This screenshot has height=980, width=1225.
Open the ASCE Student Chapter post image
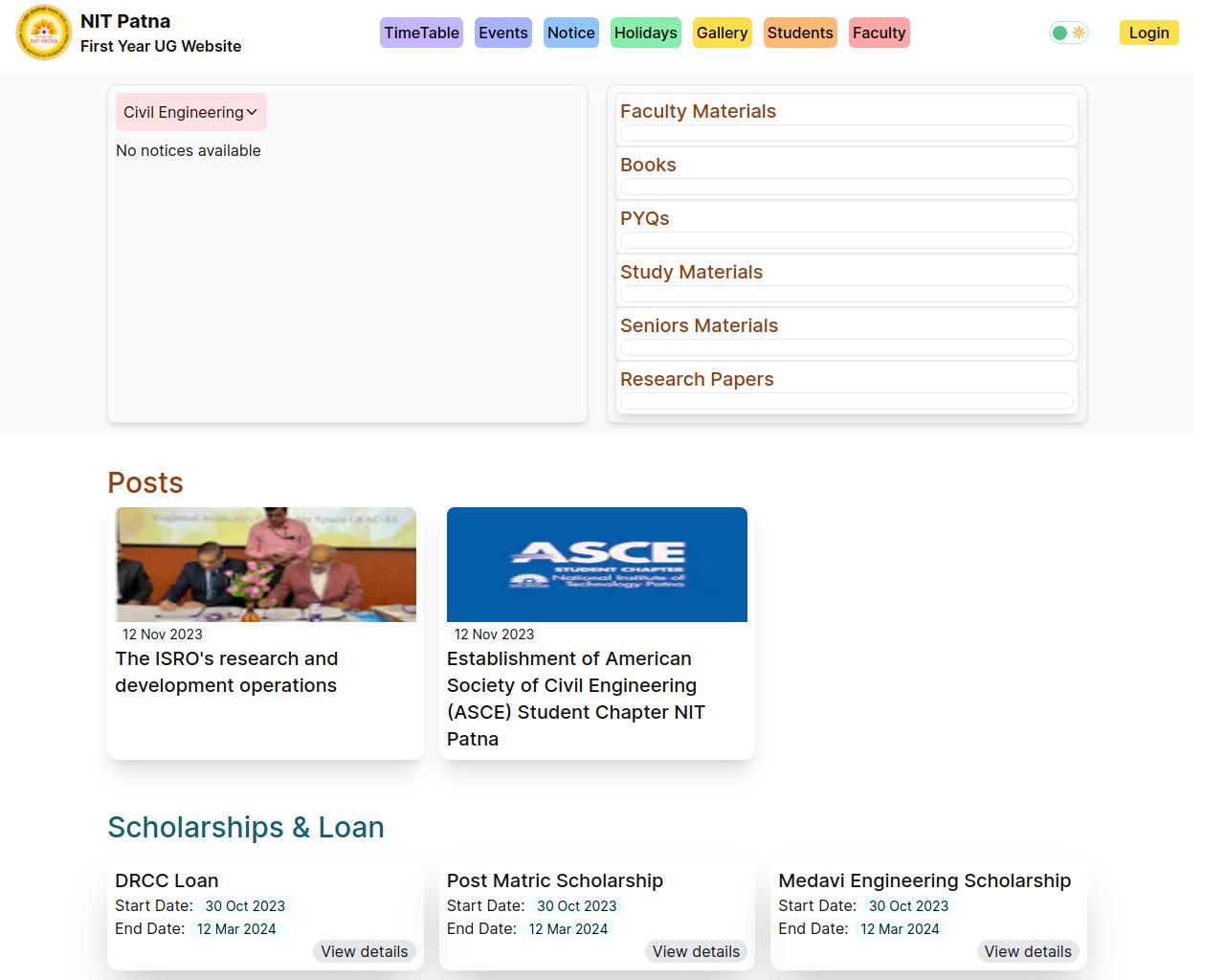click(597, 565)
